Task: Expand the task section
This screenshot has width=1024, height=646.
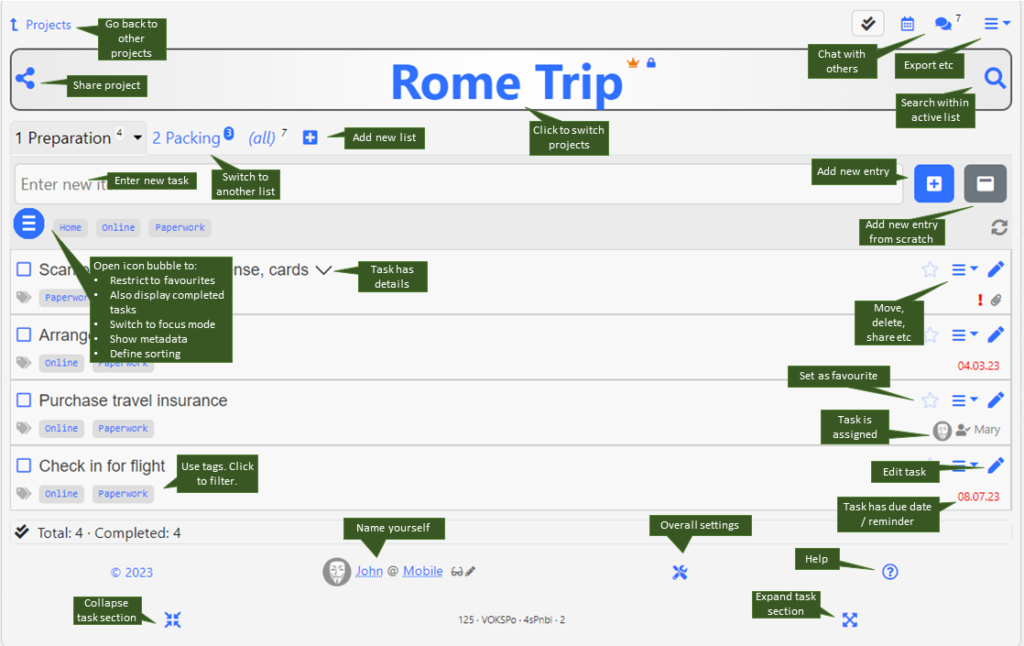Action: pos(849,620)
